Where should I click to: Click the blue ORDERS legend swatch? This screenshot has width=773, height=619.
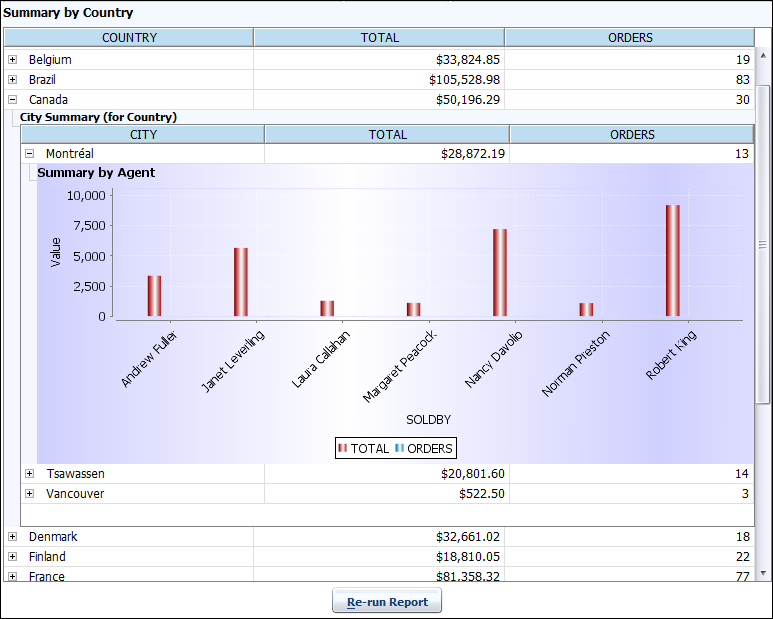(x=399, y=449)
